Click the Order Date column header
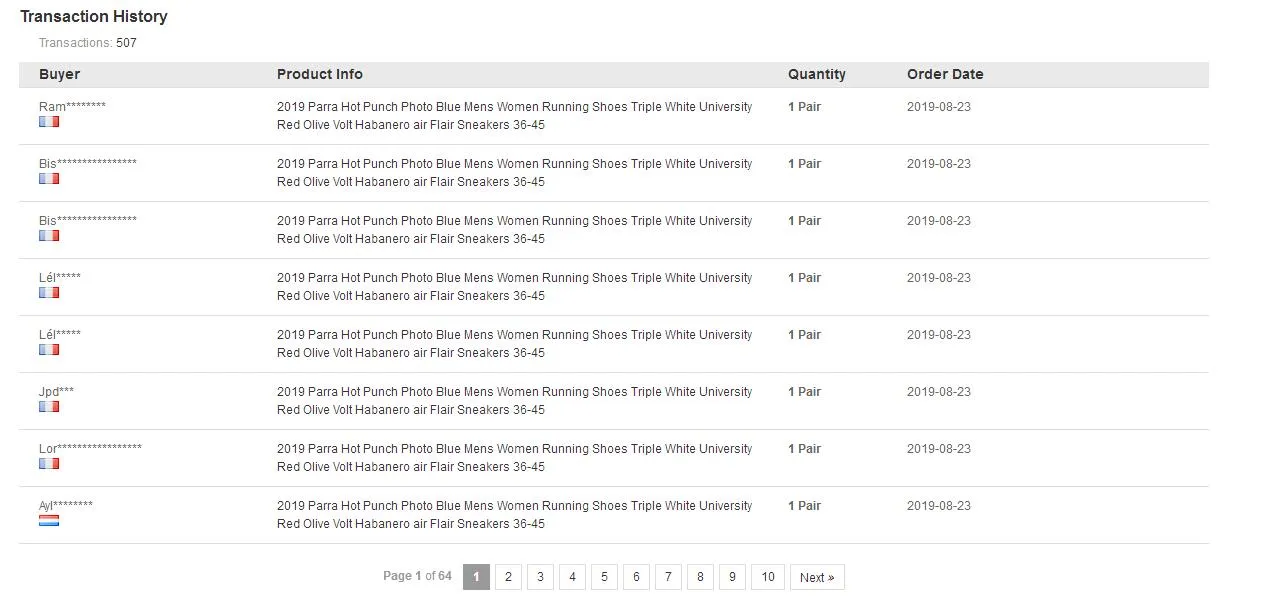Screen dimensions: 1266x608 point(945,74)
